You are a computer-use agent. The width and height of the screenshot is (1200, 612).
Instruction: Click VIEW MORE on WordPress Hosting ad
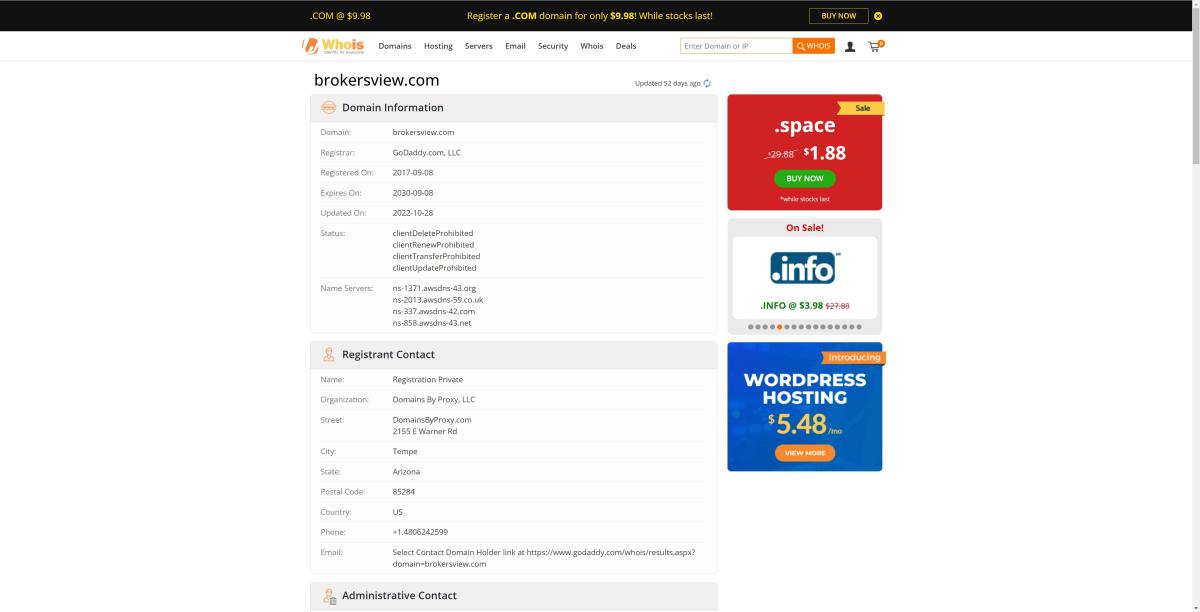click(x=805, y=452)
